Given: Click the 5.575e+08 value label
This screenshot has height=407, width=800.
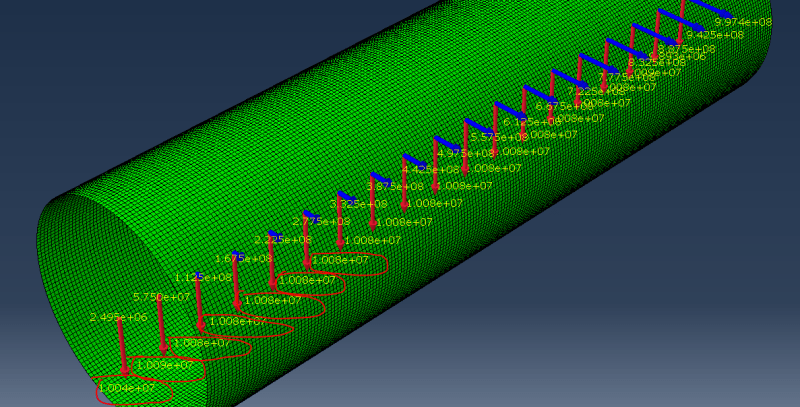Looking at the screenshot, I should coord(499,137).
